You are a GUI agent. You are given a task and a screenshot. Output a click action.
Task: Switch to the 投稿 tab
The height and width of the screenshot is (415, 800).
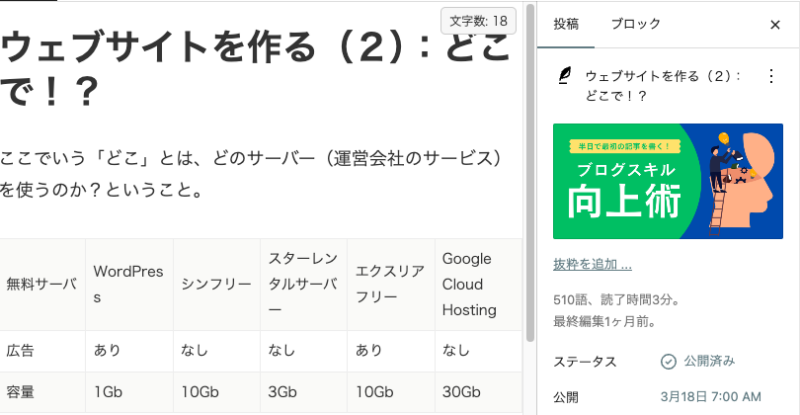click(566, 24)
